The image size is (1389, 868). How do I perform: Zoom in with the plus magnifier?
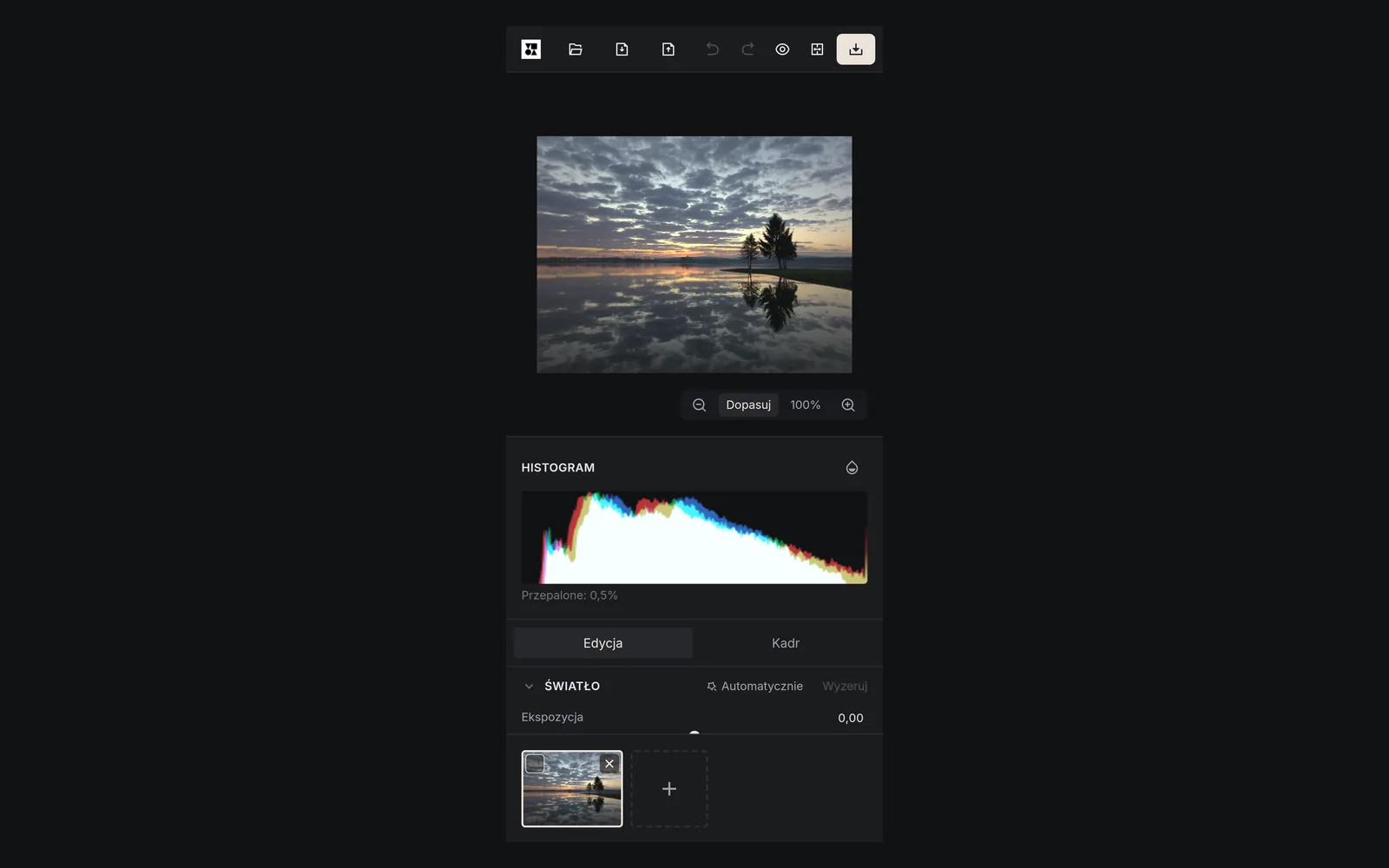[x=848, y=404]
